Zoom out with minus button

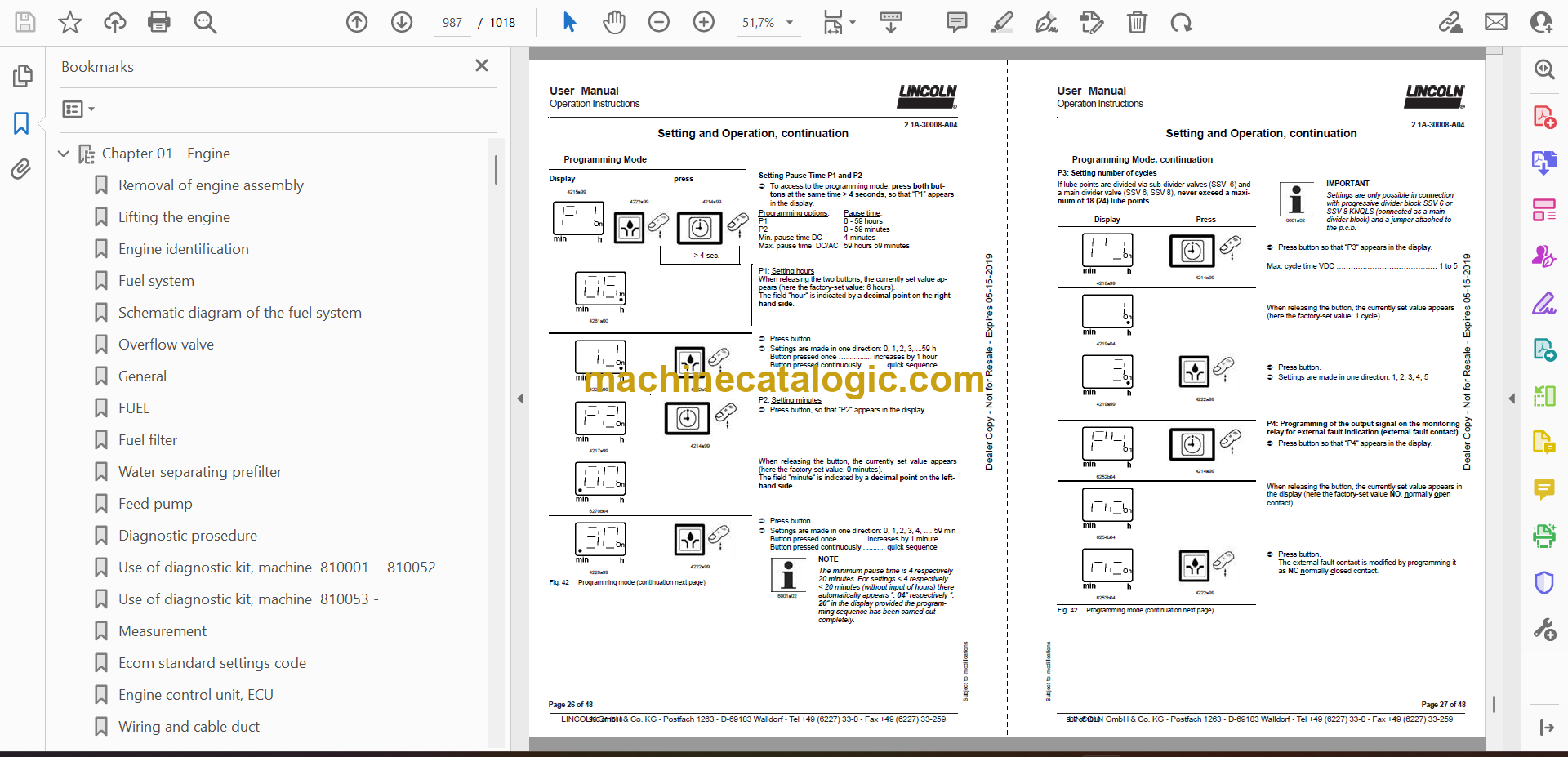point(659,22)
